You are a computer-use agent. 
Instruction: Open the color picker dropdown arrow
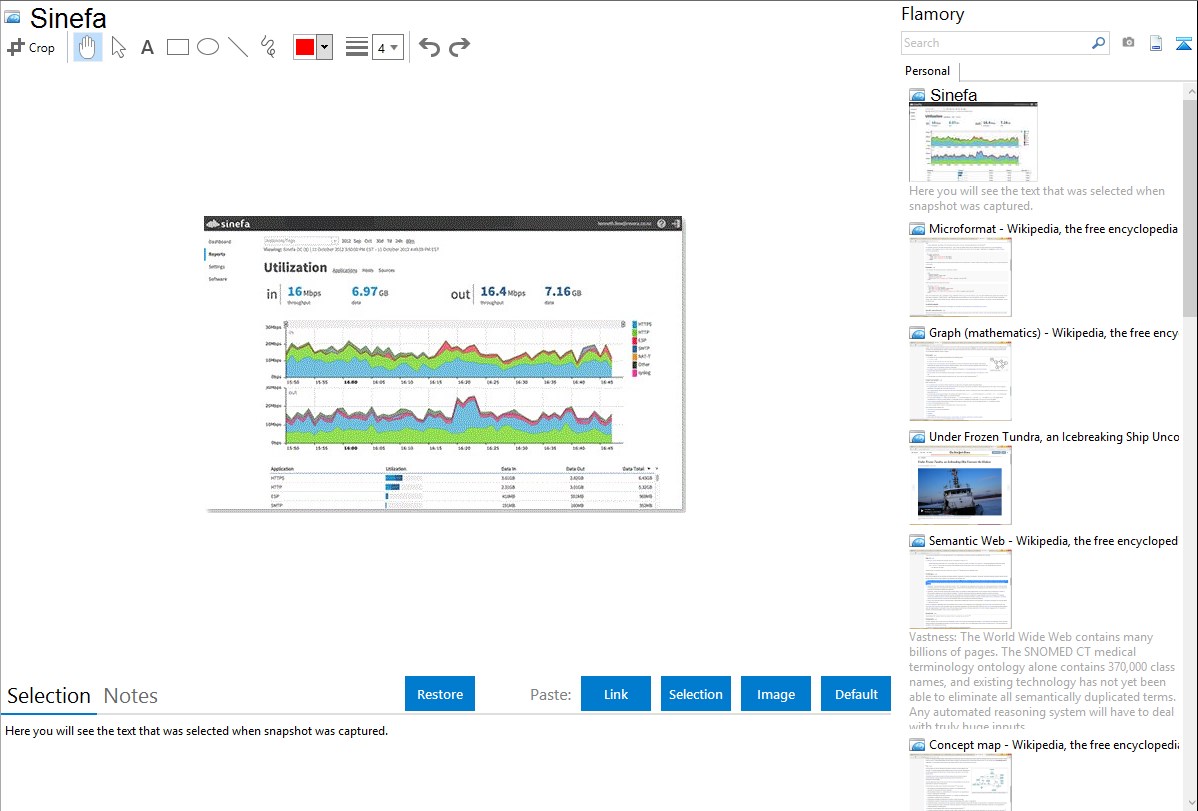click(x=324, y=47)
